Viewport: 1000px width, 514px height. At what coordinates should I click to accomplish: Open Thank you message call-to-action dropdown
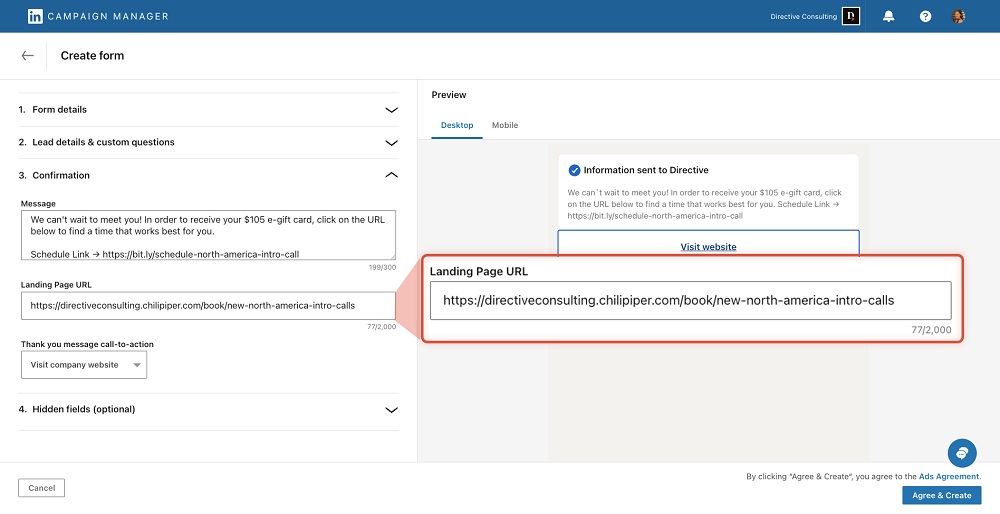[x=83, y=365]
